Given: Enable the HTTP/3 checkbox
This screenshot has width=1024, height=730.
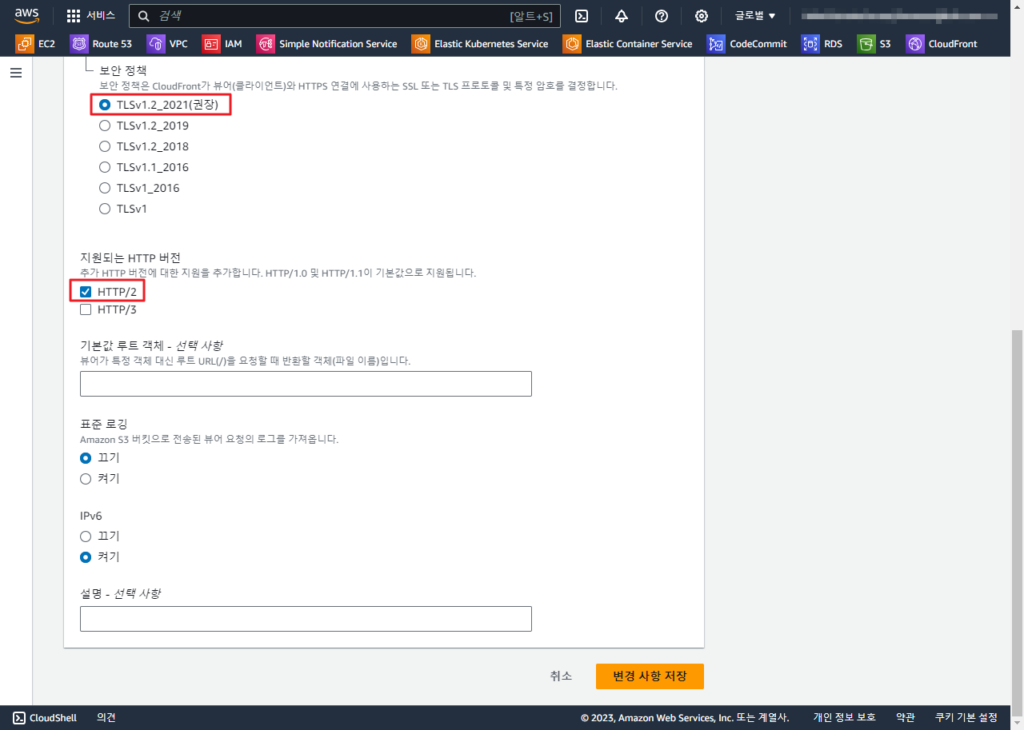Looking at the screenshot, I should (x=86, y=309).
